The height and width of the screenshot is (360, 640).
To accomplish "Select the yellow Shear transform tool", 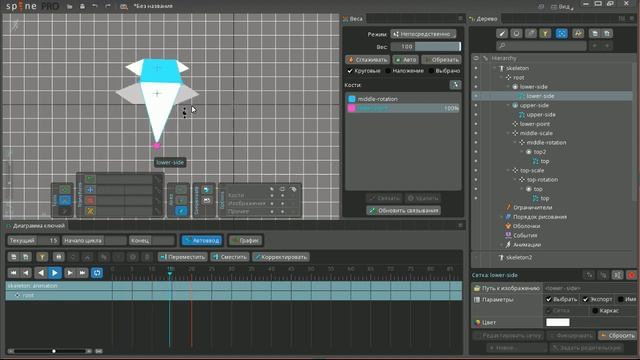I will [x=90, y=211].
